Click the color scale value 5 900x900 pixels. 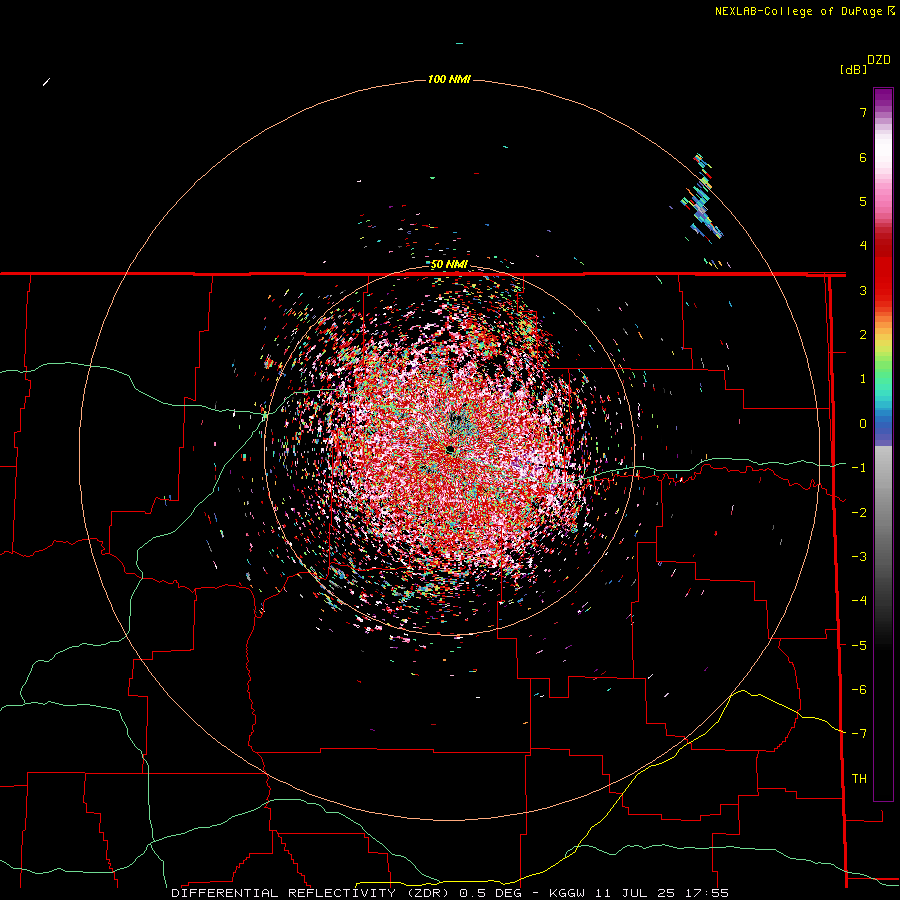[863, 201]
